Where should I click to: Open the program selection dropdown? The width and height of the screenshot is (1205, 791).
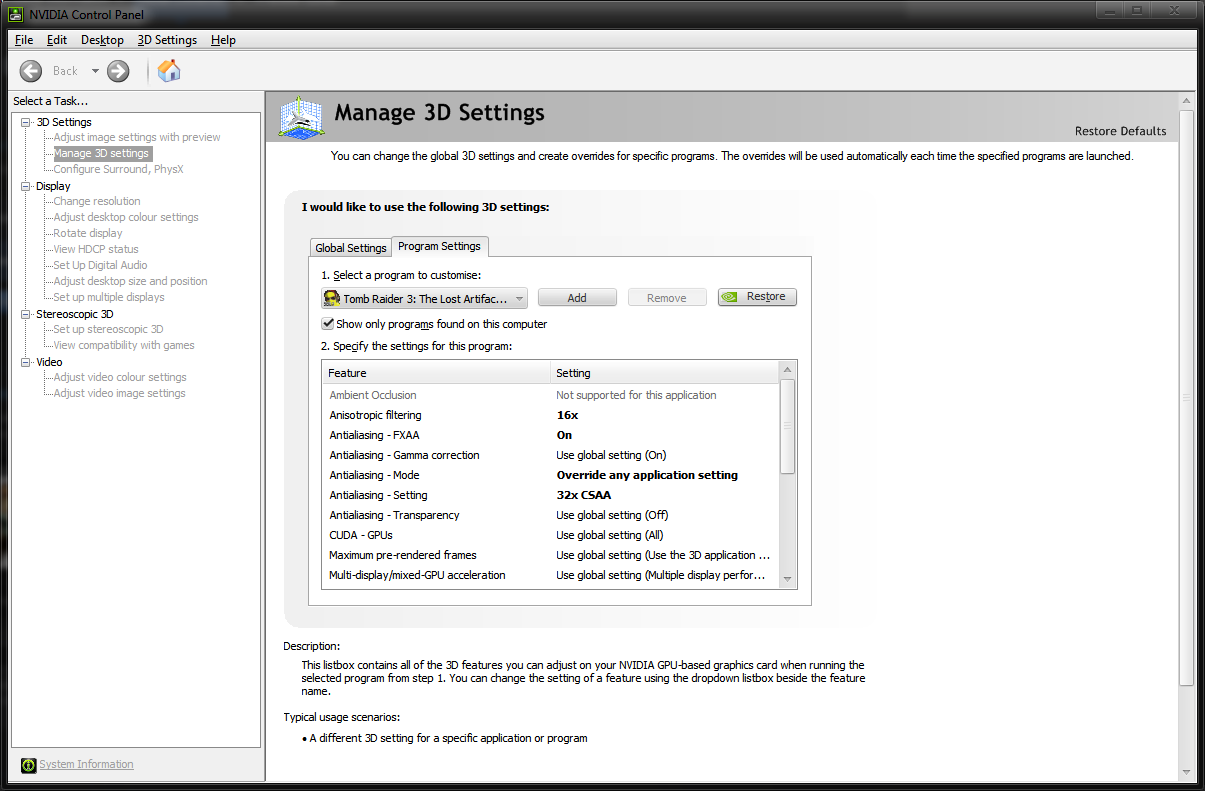(424, 298)
